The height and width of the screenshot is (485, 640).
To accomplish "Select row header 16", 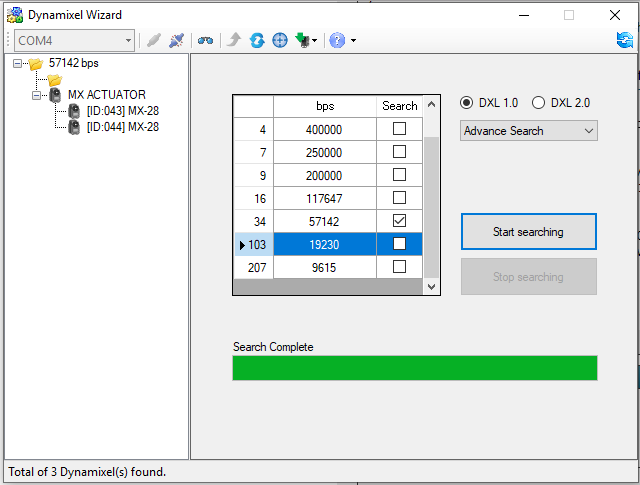I will pos(254,198).
